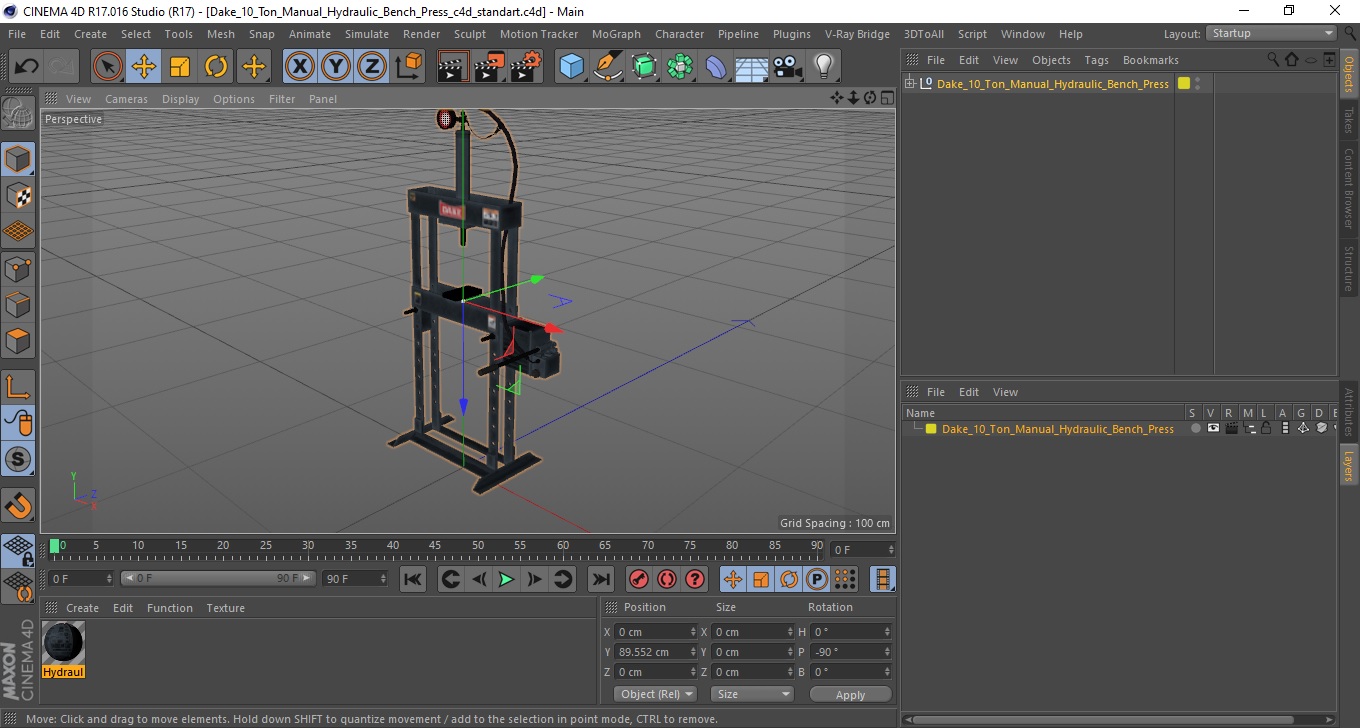Open the Sculpt menu
This screenshot has width=1360, height=728.
(x=470, y=34)
